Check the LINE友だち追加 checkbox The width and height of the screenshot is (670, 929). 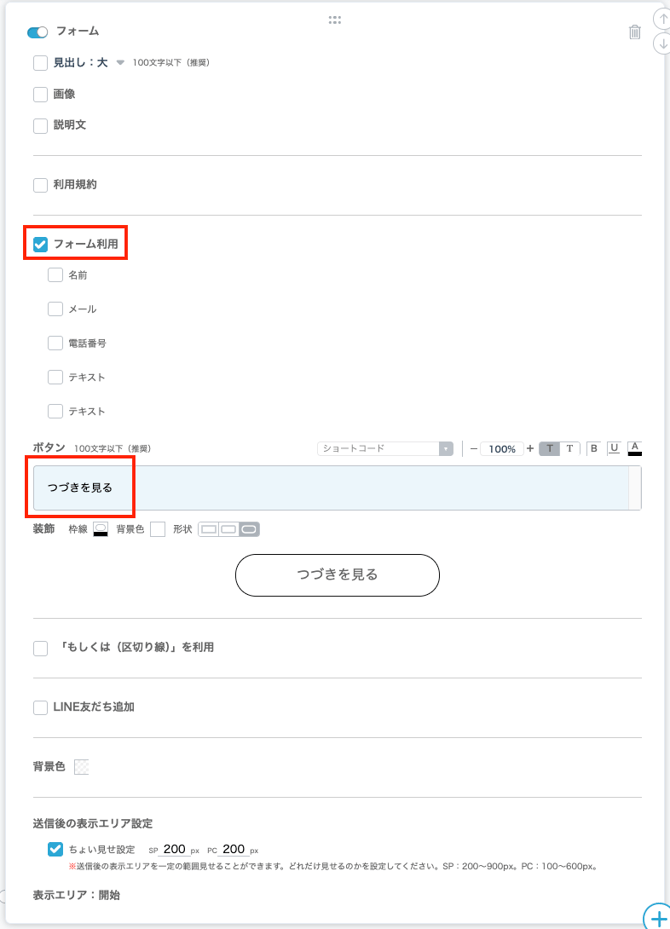click(x=40, y=707)
